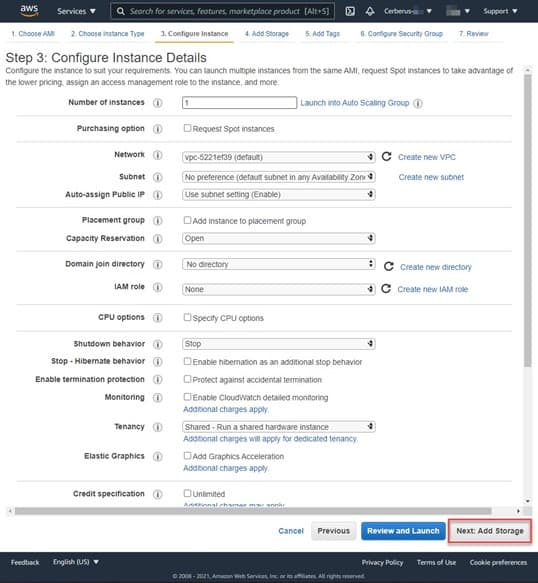Open the Services menu
The height and width of the screenshot is (583, 538).
tap(76, 11)
